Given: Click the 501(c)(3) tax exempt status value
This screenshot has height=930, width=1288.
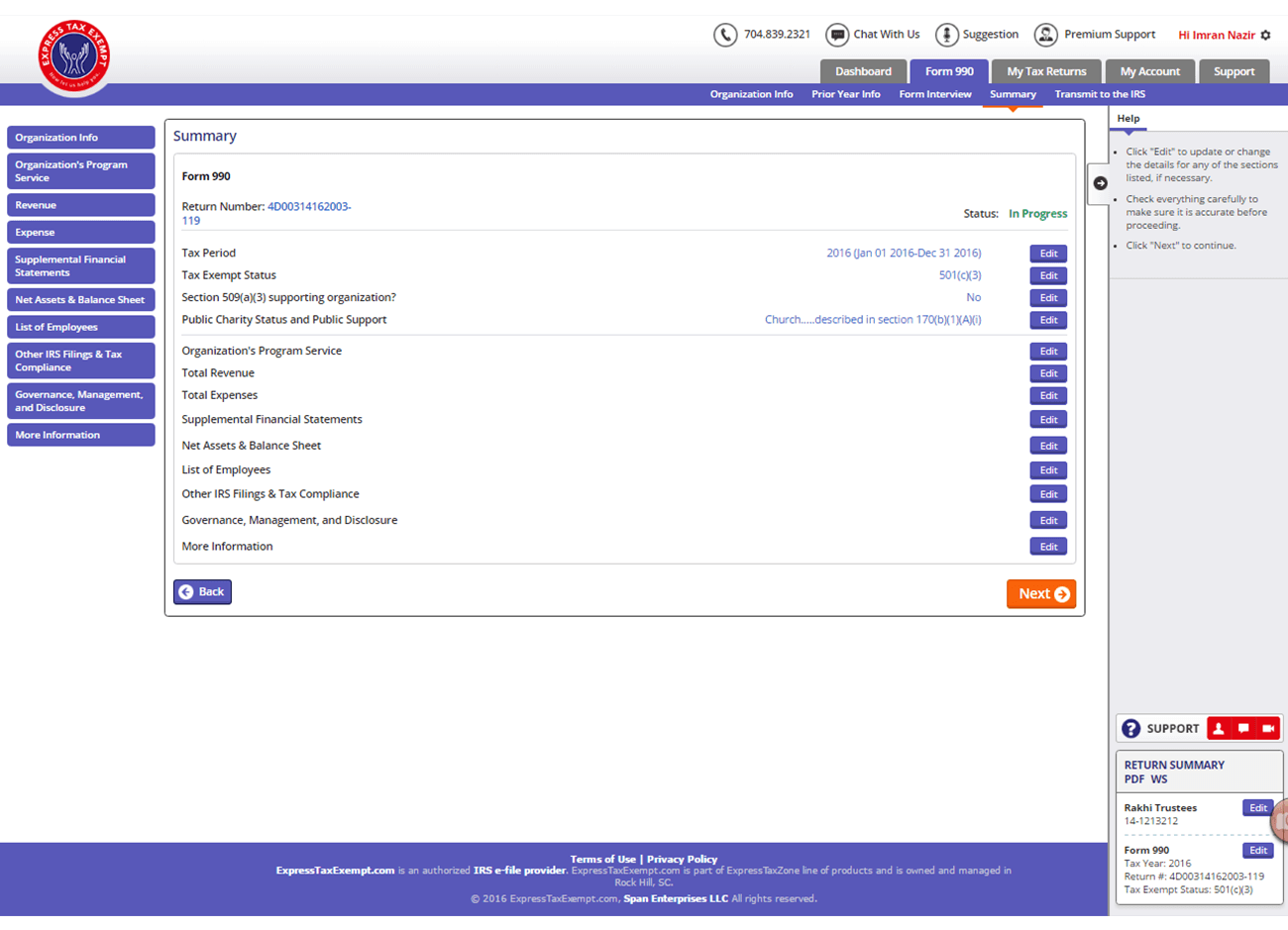Looking at the screenshot, I should [x=960, y=275].
